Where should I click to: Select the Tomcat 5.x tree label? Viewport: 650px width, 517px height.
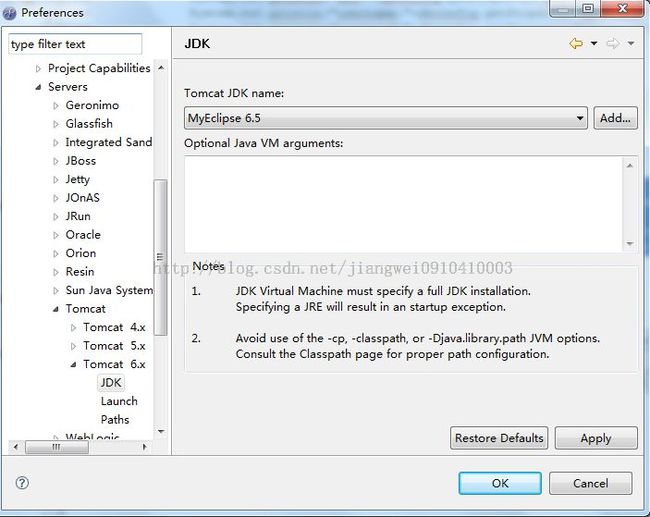[x=114, y=345]
